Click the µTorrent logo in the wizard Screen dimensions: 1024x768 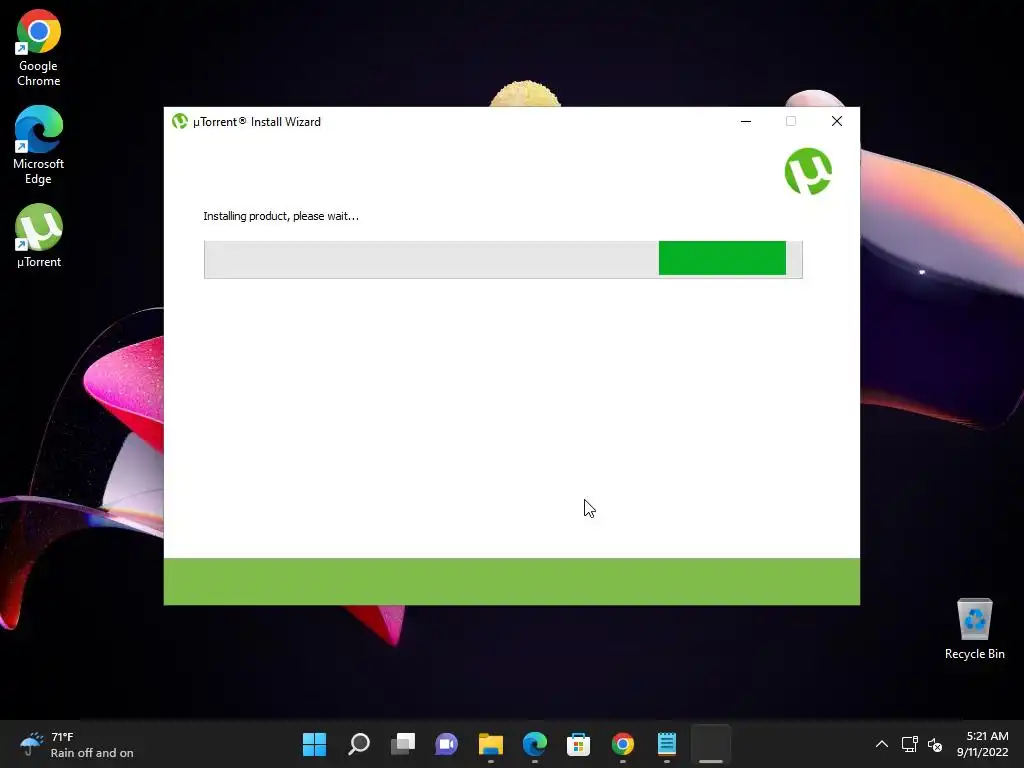point(808,171)
